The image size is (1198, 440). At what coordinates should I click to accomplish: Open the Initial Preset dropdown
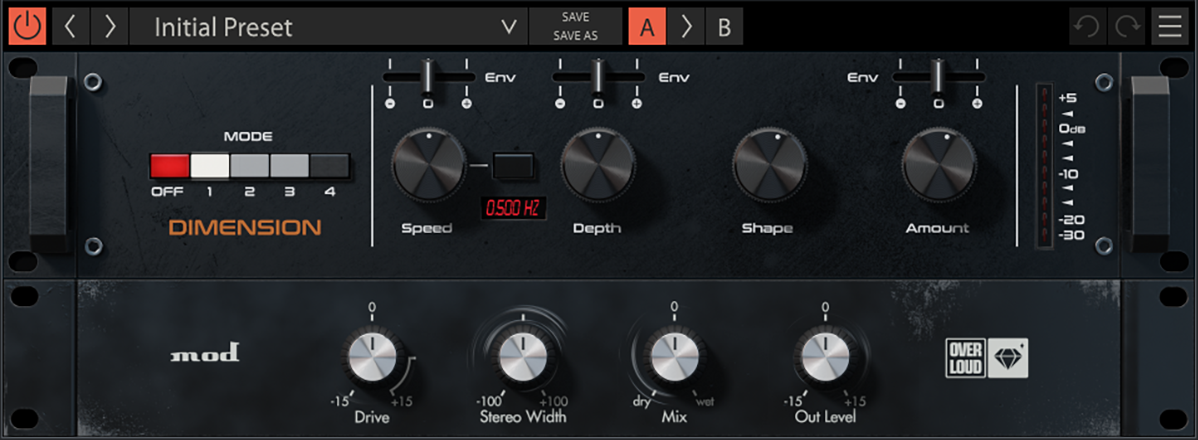tap(509, 27)
